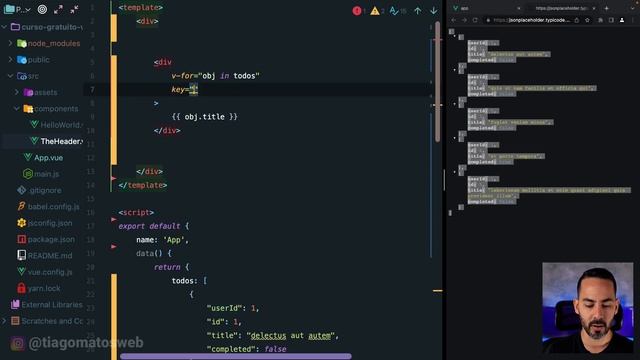The height and width of the screenshot is (360, 640).
Task: Click the typo spellcheck indicator icon
Action: coord(393,11)
